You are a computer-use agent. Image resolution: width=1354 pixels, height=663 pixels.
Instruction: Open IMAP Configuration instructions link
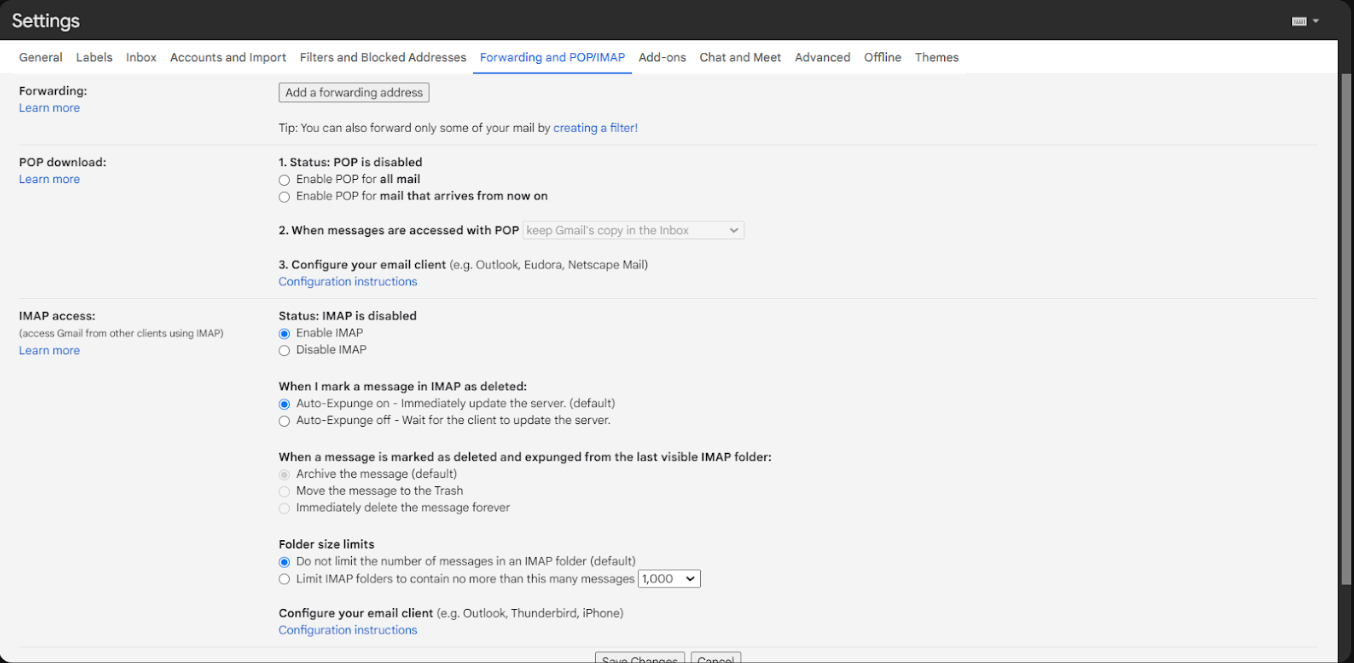click(x=348, y=630)
